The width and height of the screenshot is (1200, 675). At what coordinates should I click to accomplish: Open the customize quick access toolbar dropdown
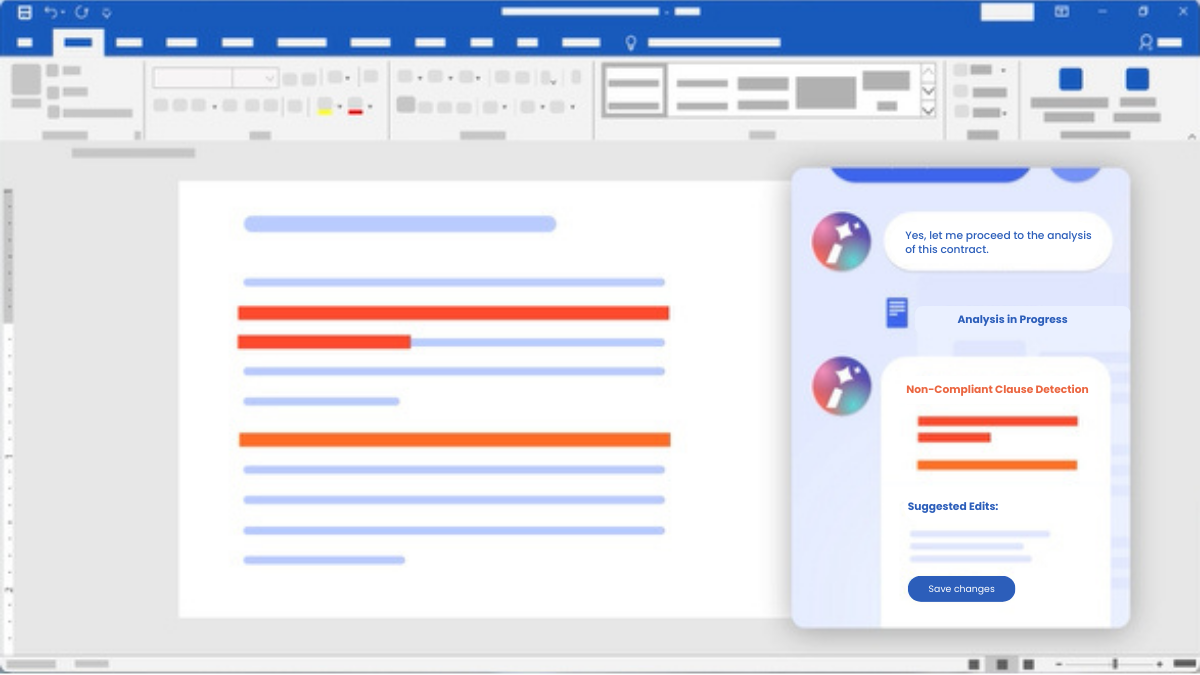coord(107,13)
